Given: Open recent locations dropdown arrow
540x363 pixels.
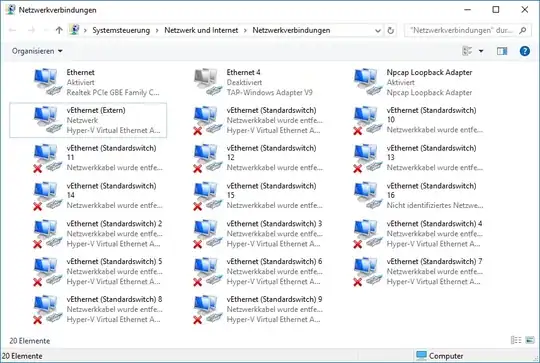Looking at the screenshot, I should coord(46,31).
